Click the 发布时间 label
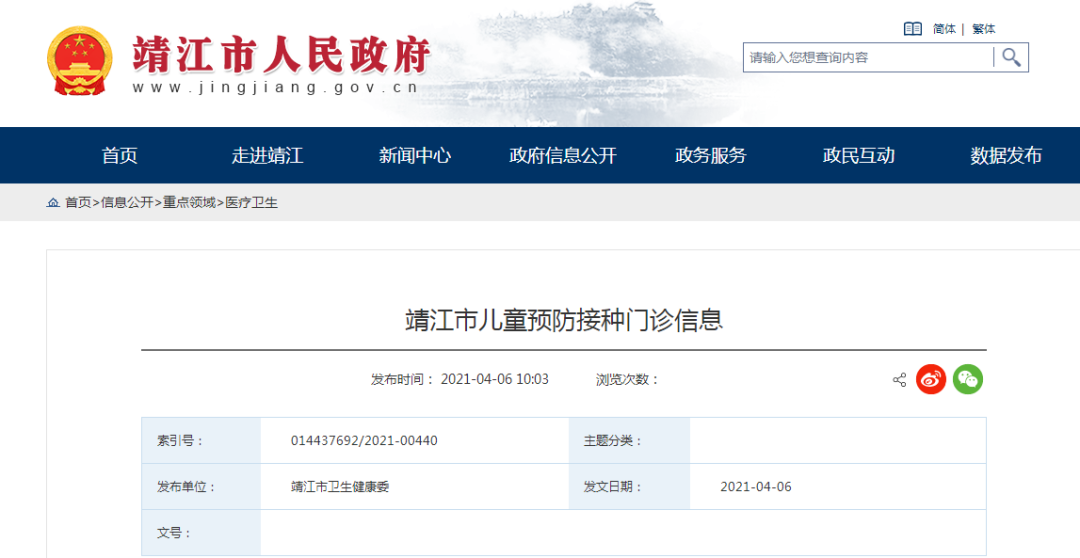Image resolution: width=1080 pixels, height=558 pixels. point(403,380)
